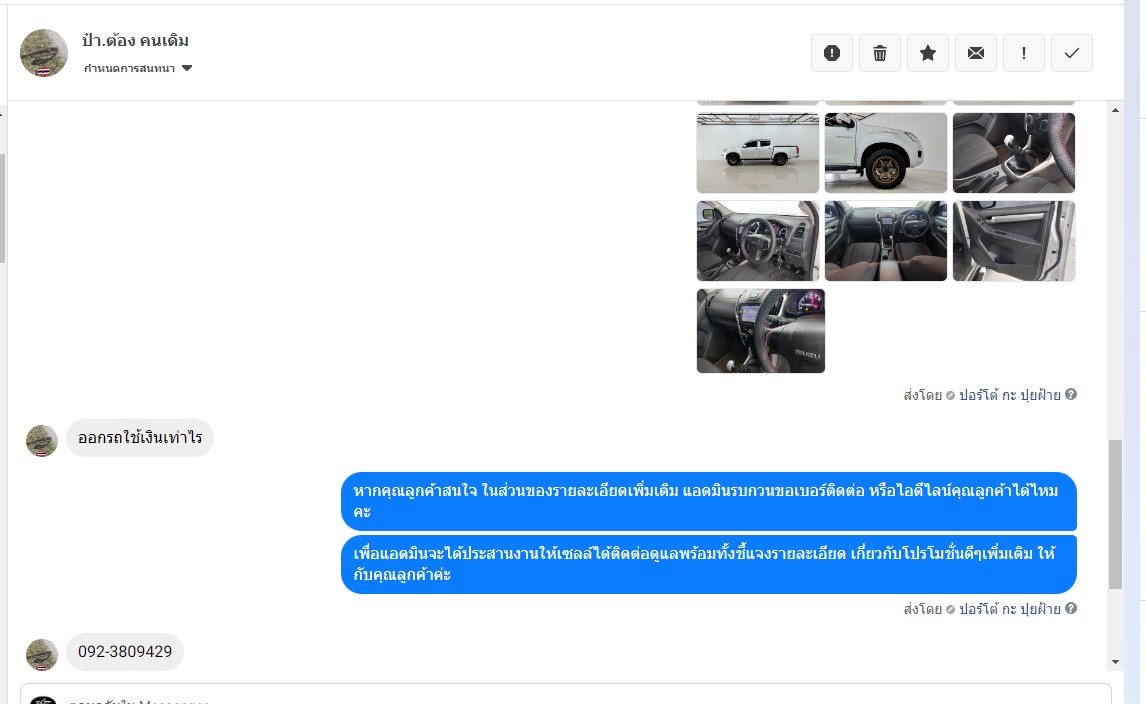Click help icon beside lower sent-by label

1071,608
